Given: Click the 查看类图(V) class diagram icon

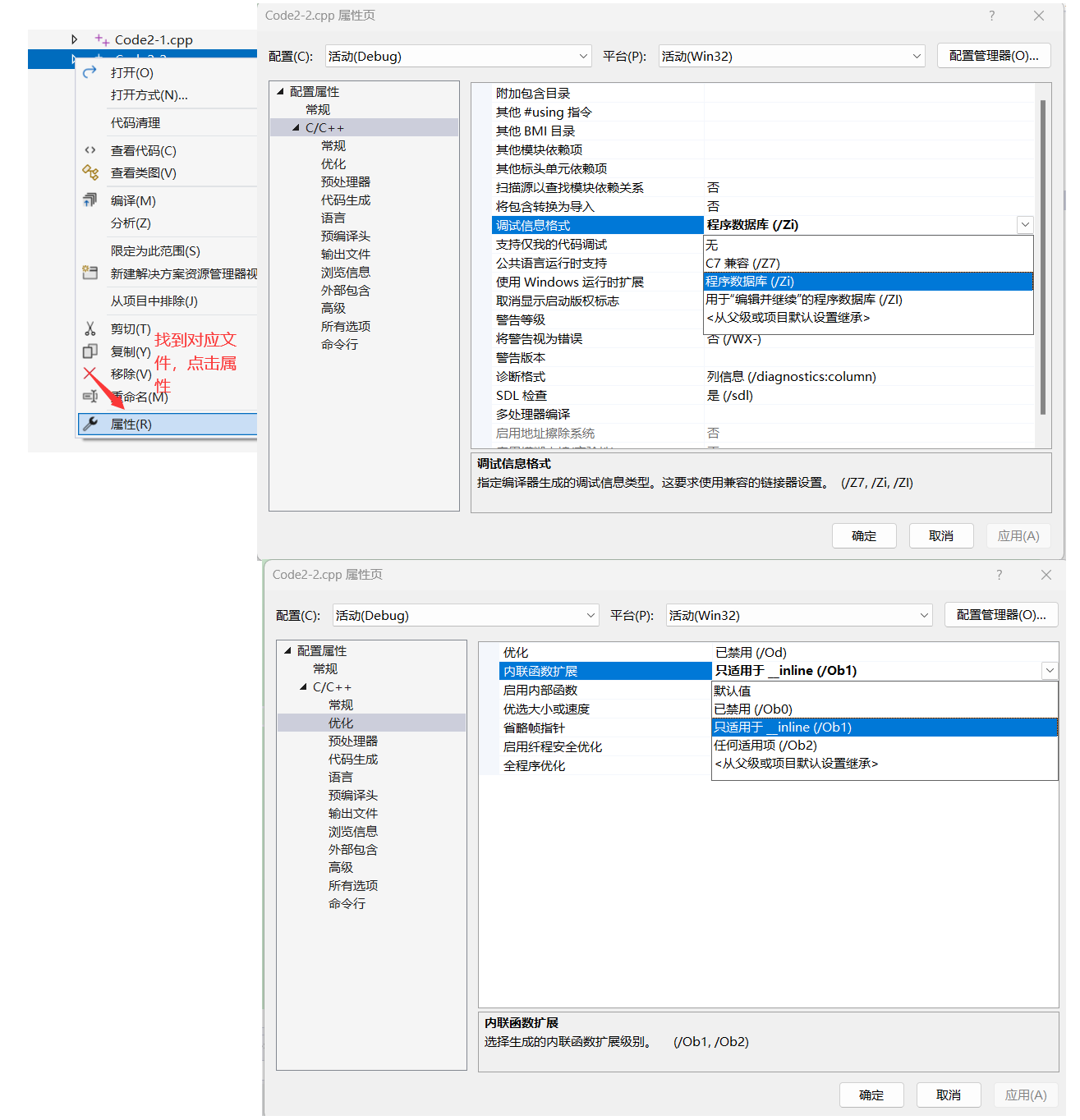Looking at the screenshot, I should point(90,172).
